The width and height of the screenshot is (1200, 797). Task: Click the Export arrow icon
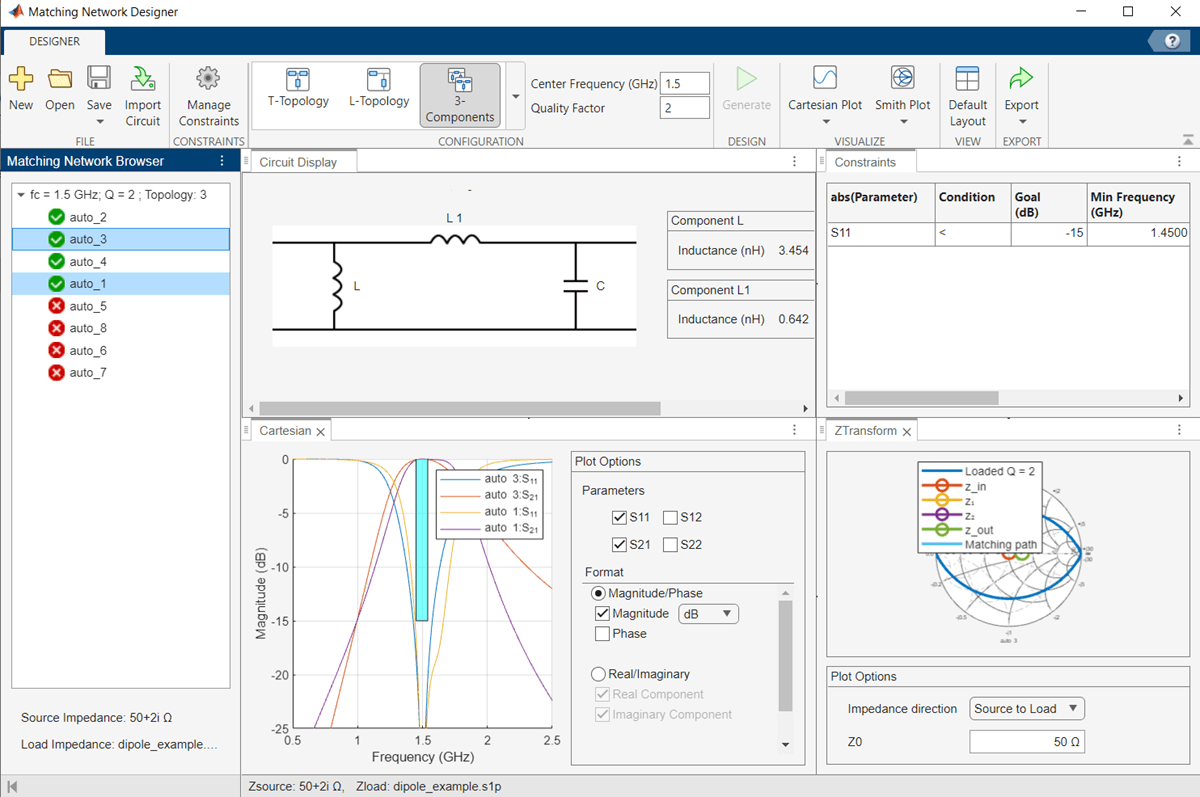1021,80
